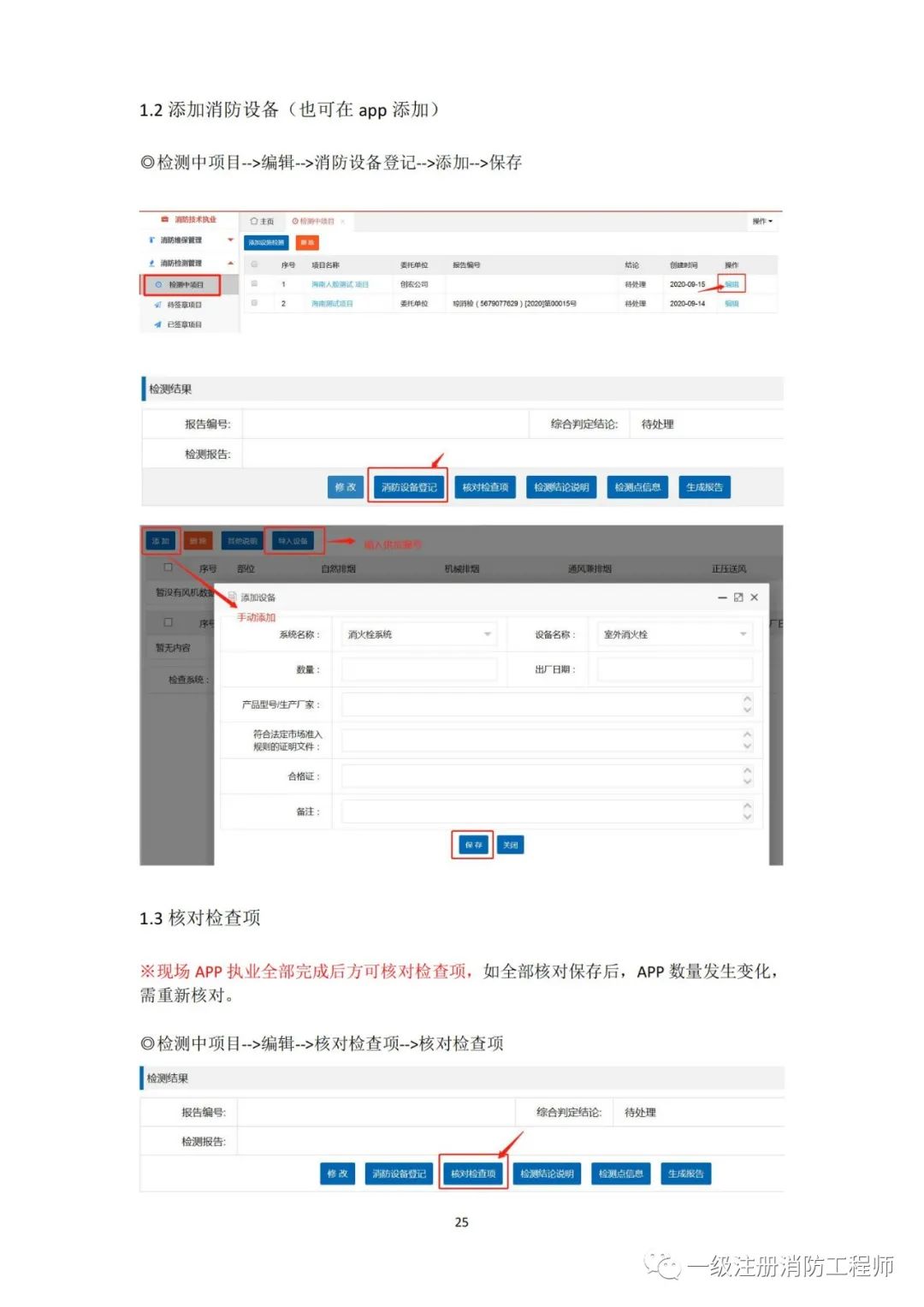Screen dimensions: 924x1307
Task: Open the 海南人脸测试 项目 link
Action: 340,284
